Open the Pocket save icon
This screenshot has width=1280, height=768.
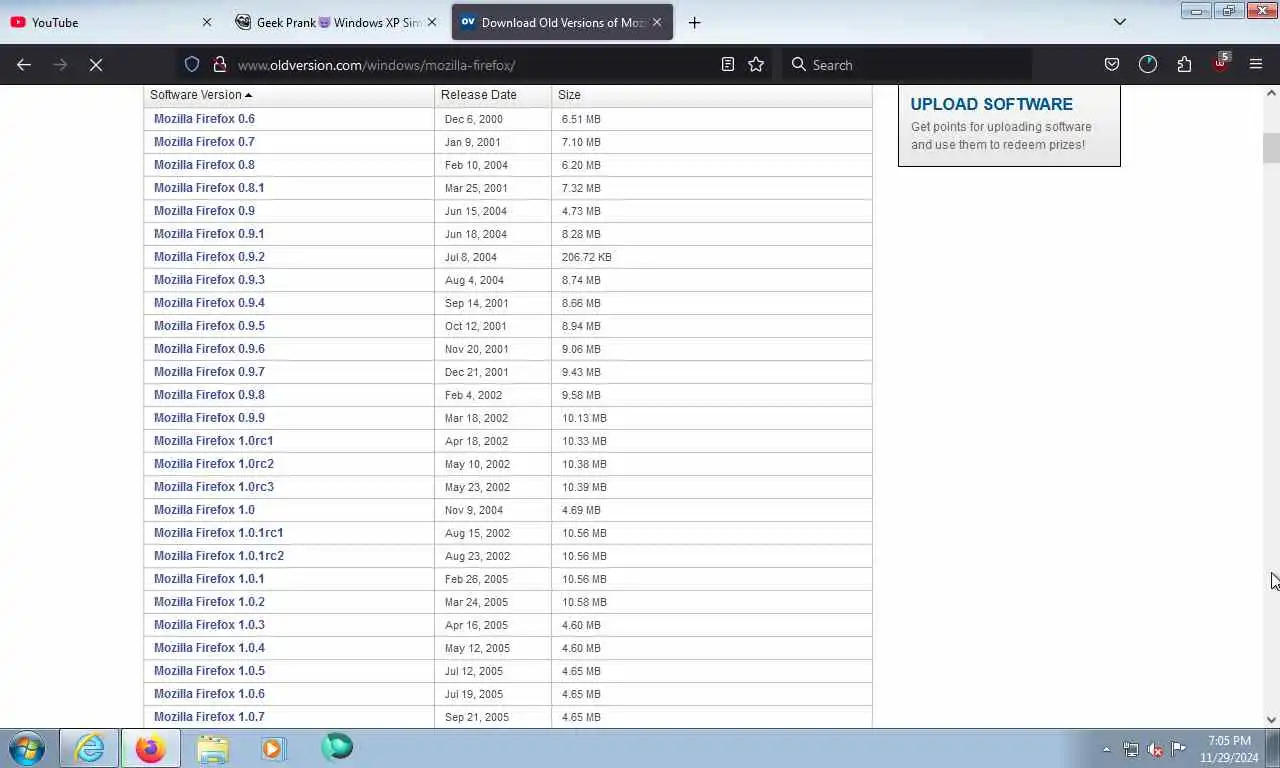[1112, 64]
